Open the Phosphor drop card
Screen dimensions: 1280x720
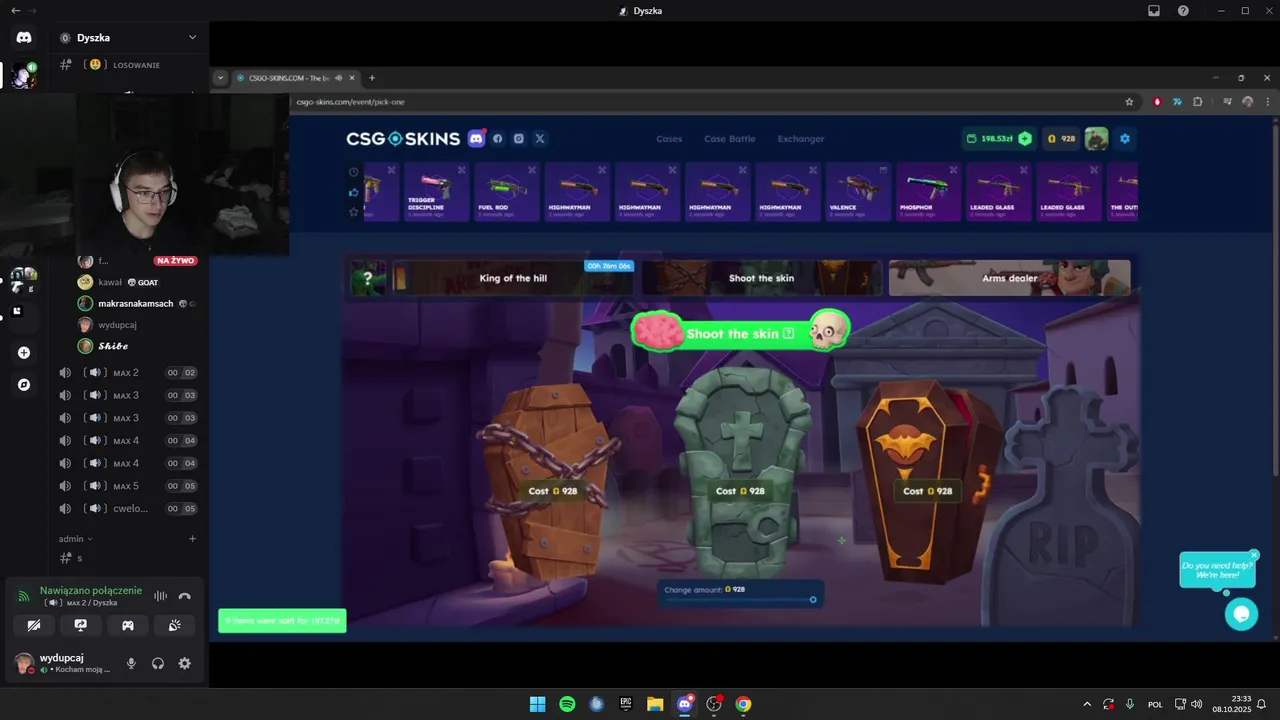[927, 192]
